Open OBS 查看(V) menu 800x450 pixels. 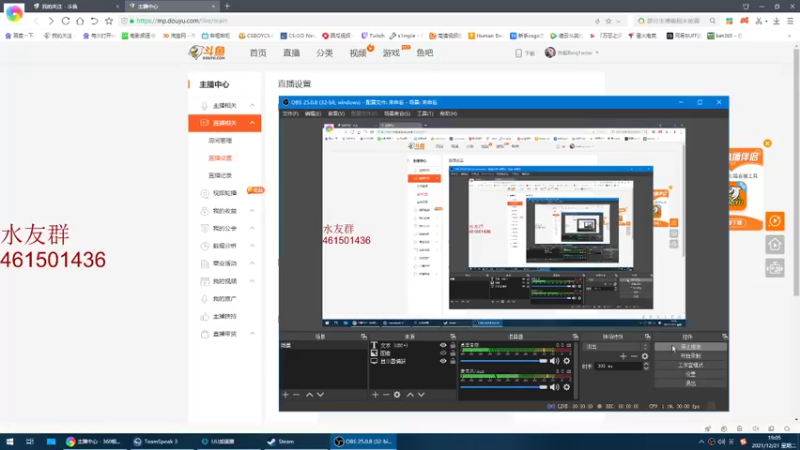tap(336, 113)
